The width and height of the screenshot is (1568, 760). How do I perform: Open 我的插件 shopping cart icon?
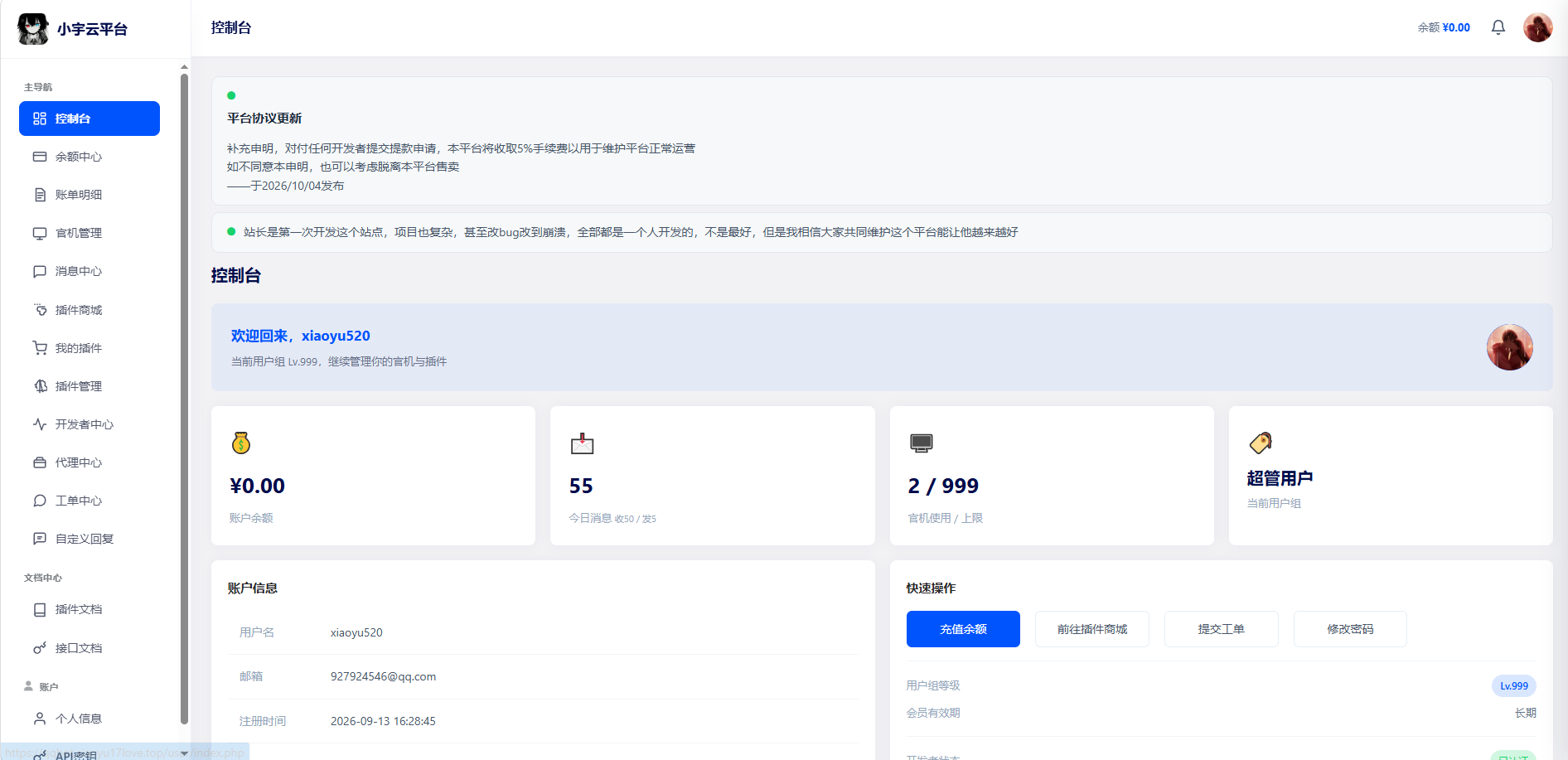point(40,348)
